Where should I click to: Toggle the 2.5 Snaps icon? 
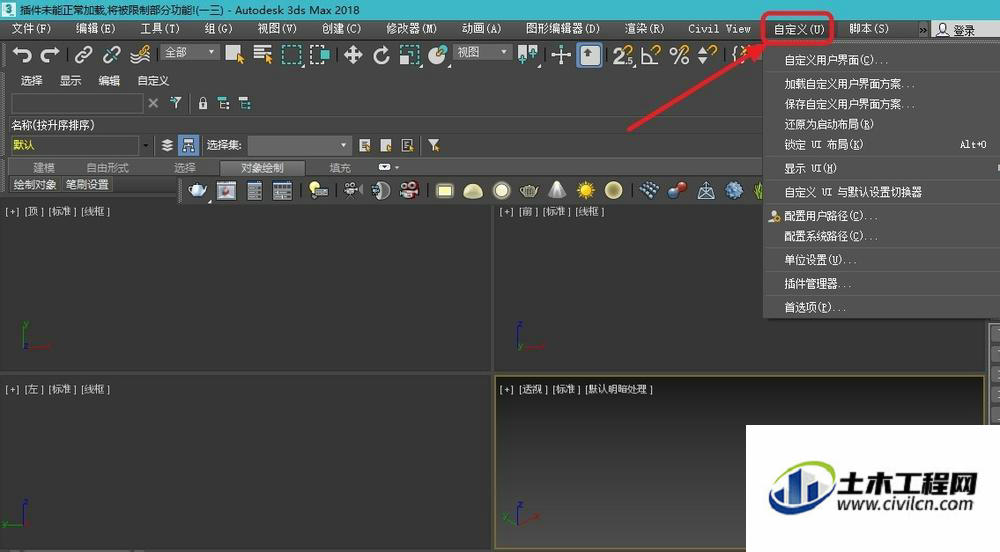point(623,55)
